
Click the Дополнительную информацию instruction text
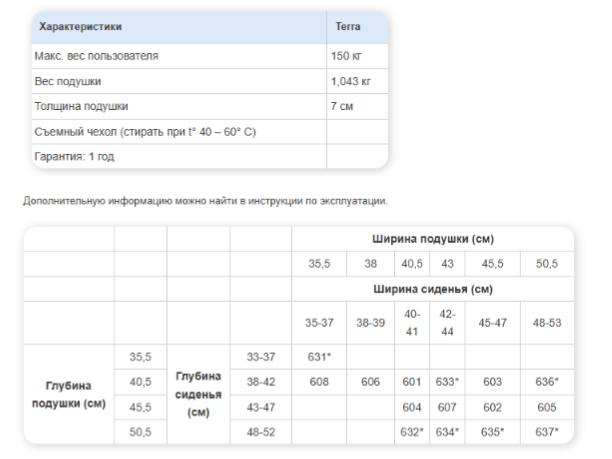205,201
